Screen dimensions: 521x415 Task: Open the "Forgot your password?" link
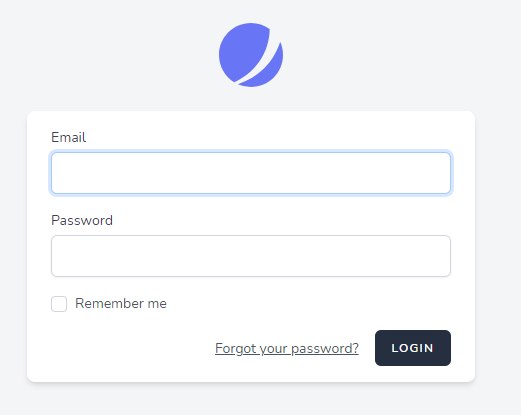(287, 348)
